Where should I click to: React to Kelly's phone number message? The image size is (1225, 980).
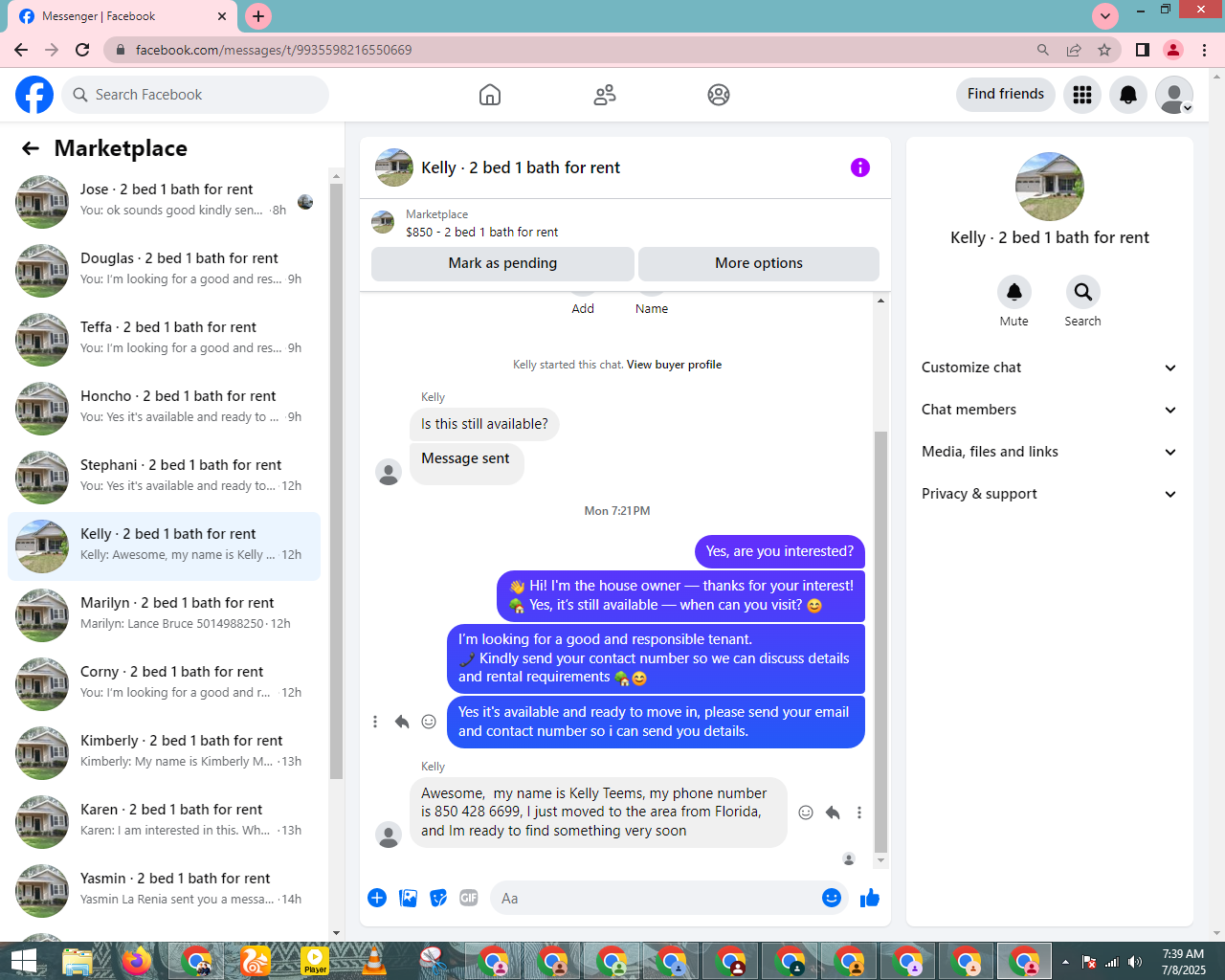coord(806,813)
